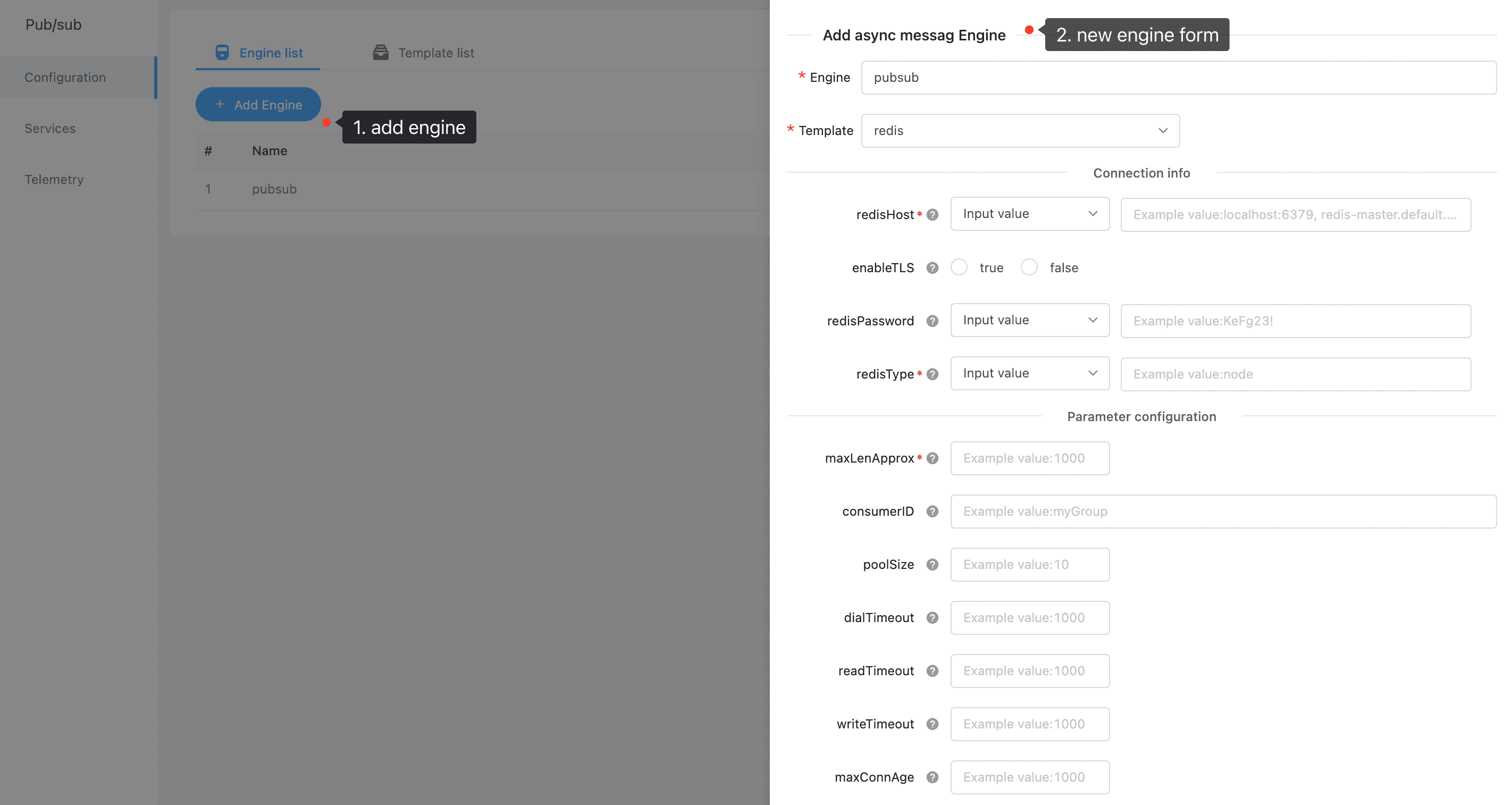Image resolution: width=1512 pixels, height=805 pixels.
Task: Click the Template list tab icon
Action: 380,53
